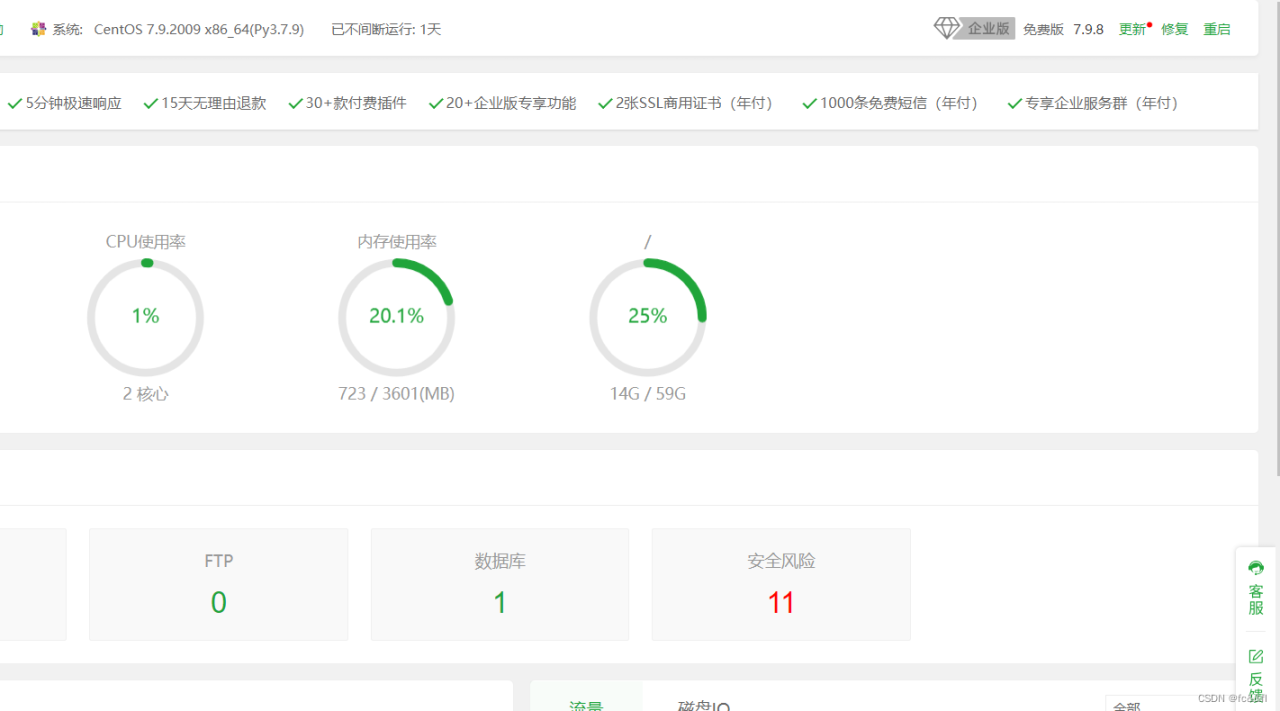This screenshot has height=711, width=1280.
Task: Open the FTP count card
Action: (x=219, y=584)
